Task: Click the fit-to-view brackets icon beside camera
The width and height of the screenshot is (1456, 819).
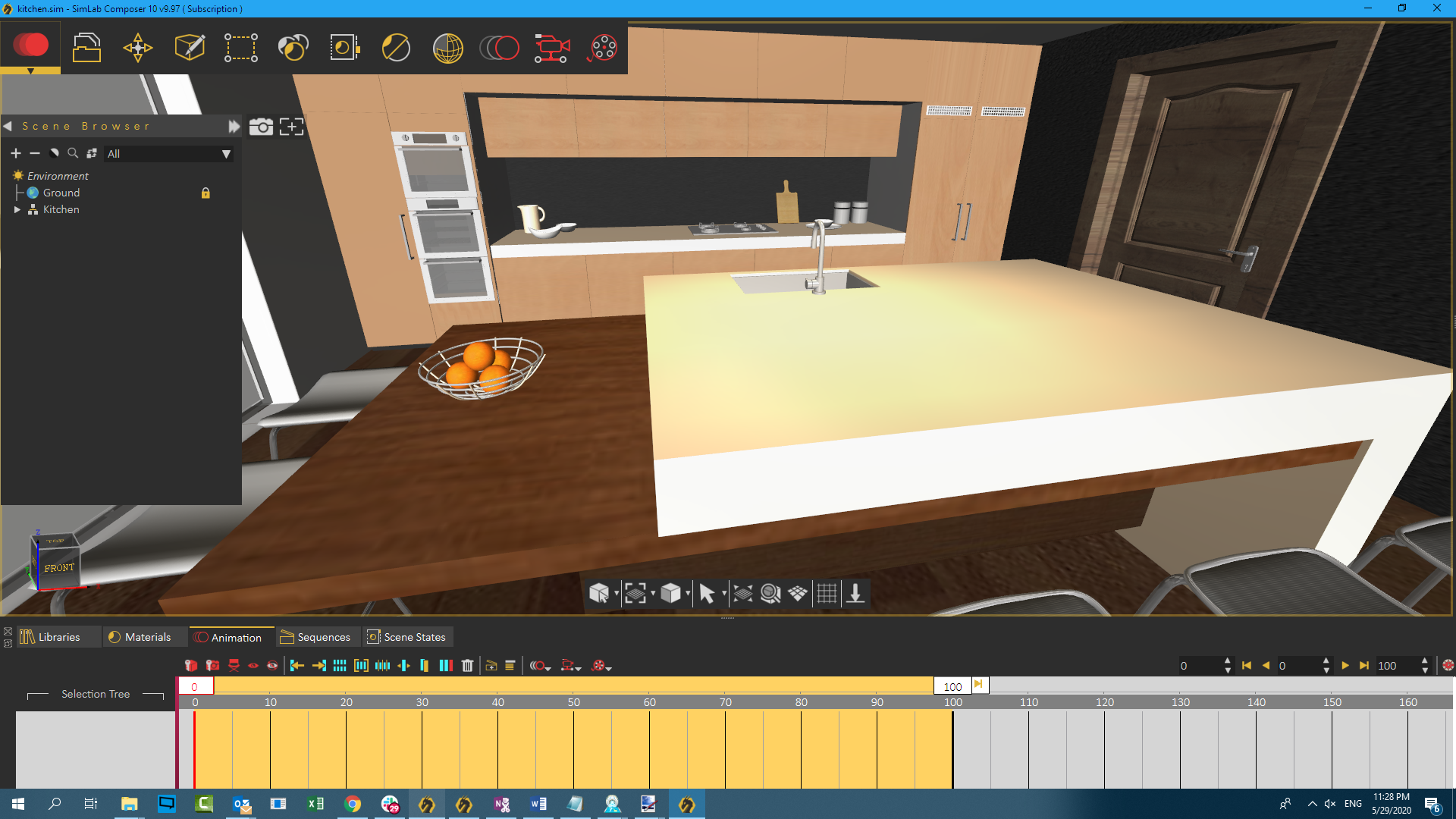Action: coord(291,127)
